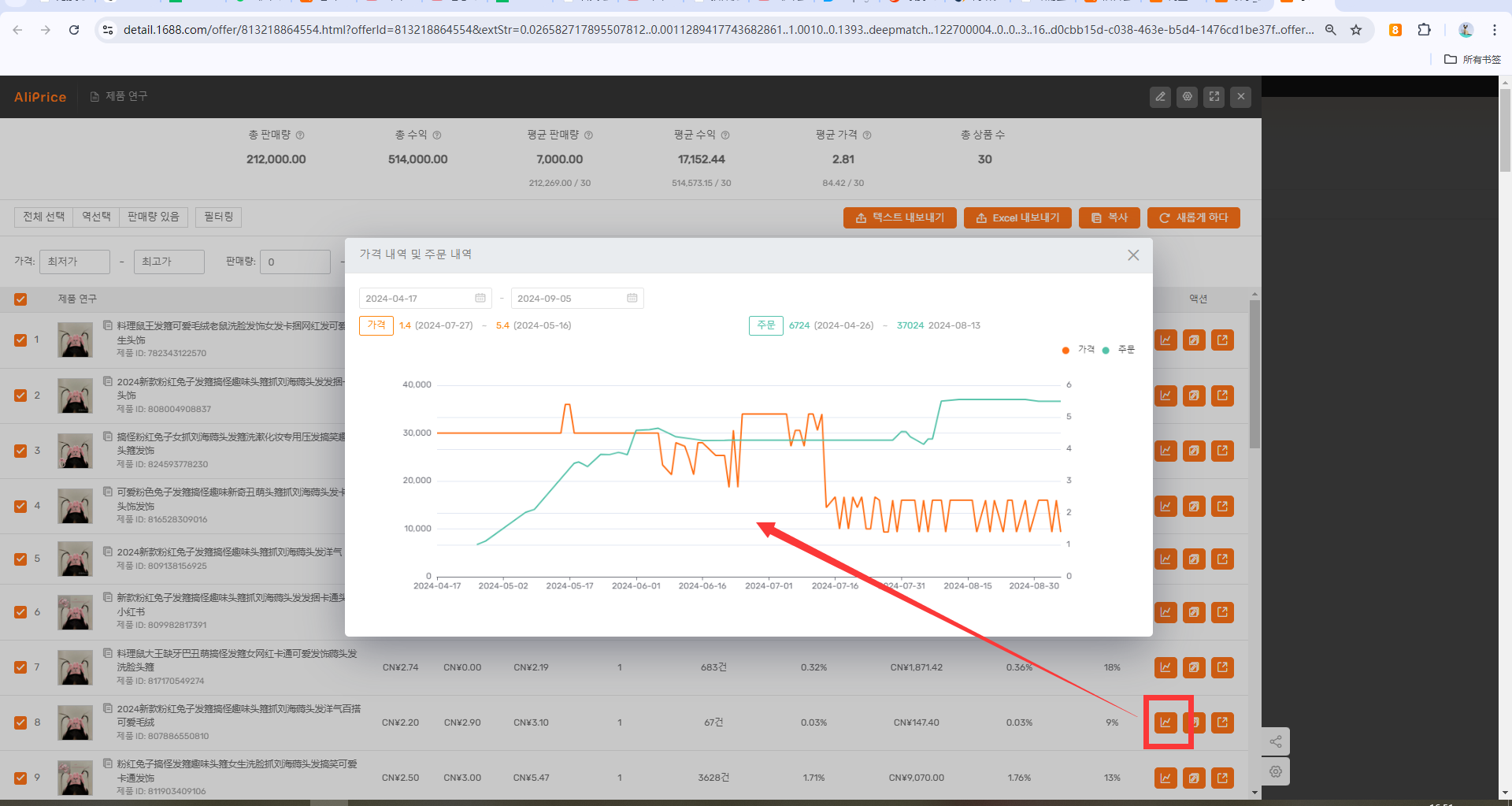
Task: Click the 역선택 tab button
Action: (96, 217)
